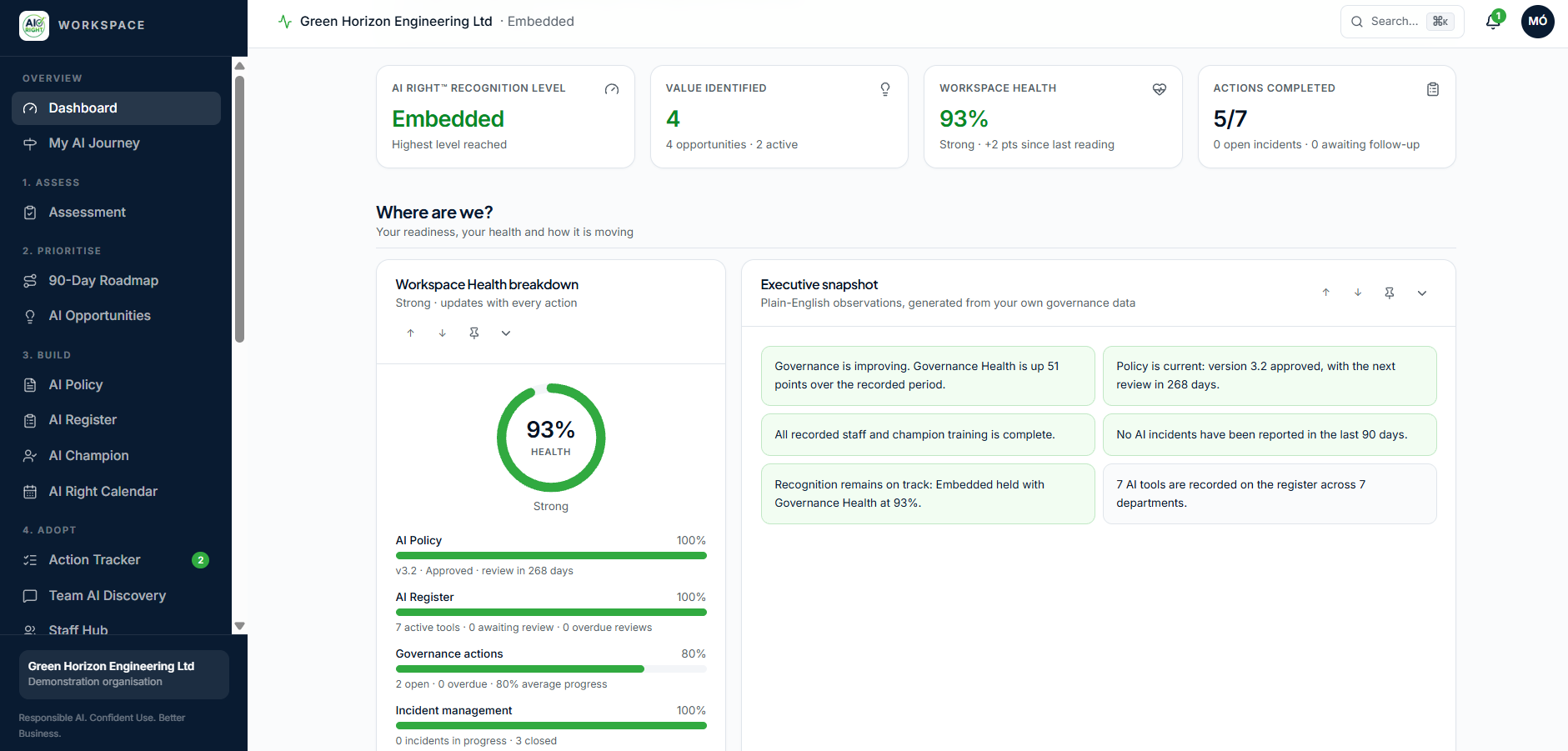This screenshot has height=751, width=1568.
Task: Open Dashboard in the sidebar
Action: point(116,108)
